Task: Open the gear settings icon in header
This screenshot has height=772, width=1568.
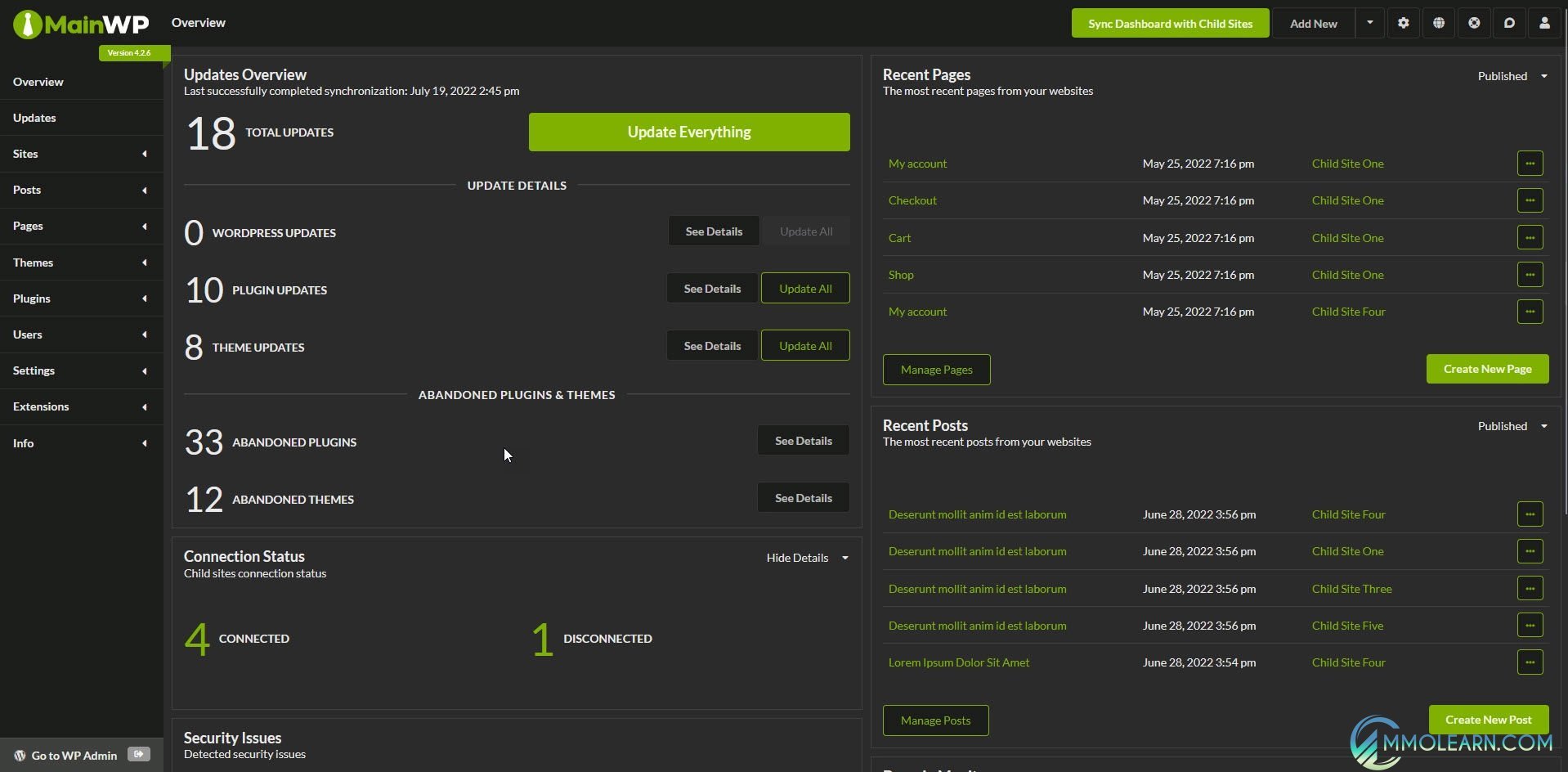Action: (1403, 23)
